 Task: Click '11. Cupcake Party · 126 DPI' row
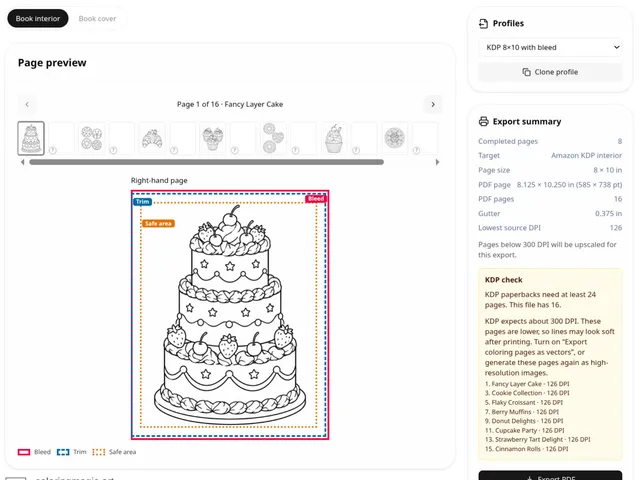(524, 430)
